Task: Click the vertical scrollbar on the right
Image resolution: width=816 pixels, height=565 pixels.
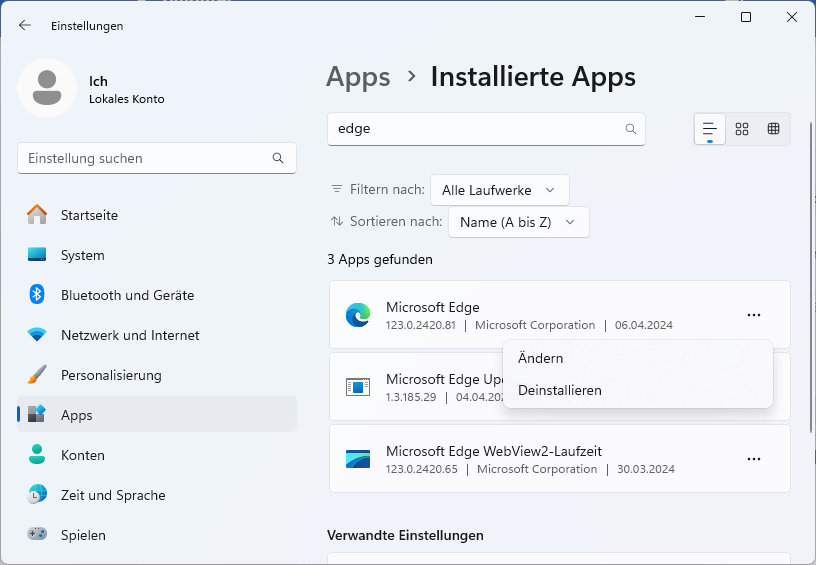Action: point(810,300)
